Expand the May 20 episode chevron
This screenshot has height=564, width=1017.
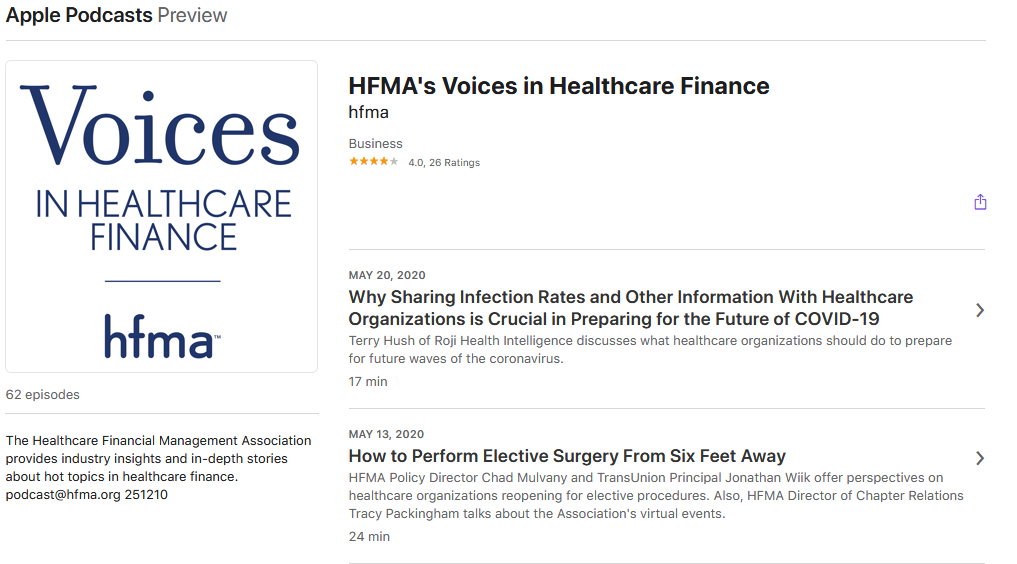coord(980,311)
